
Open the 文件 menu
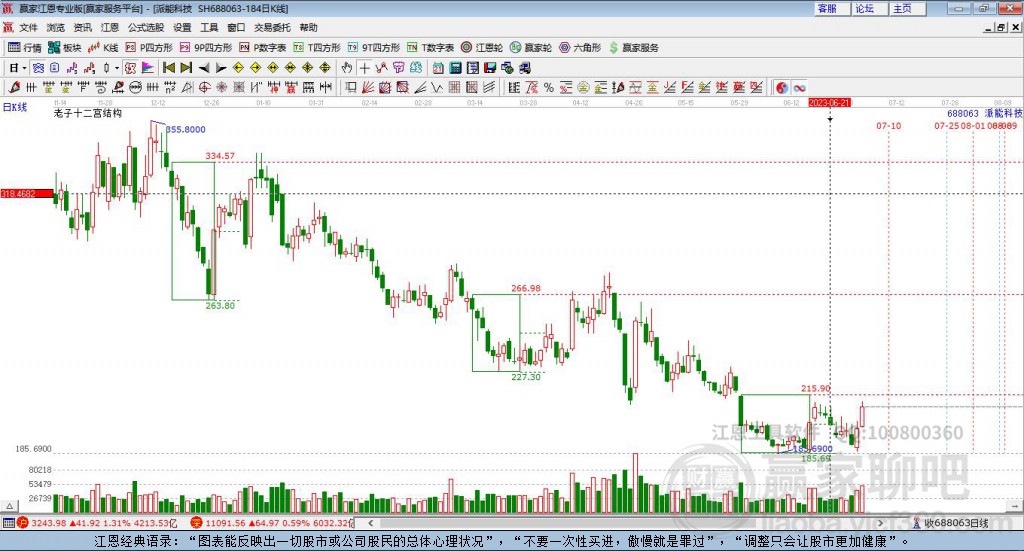click(28, 27)
